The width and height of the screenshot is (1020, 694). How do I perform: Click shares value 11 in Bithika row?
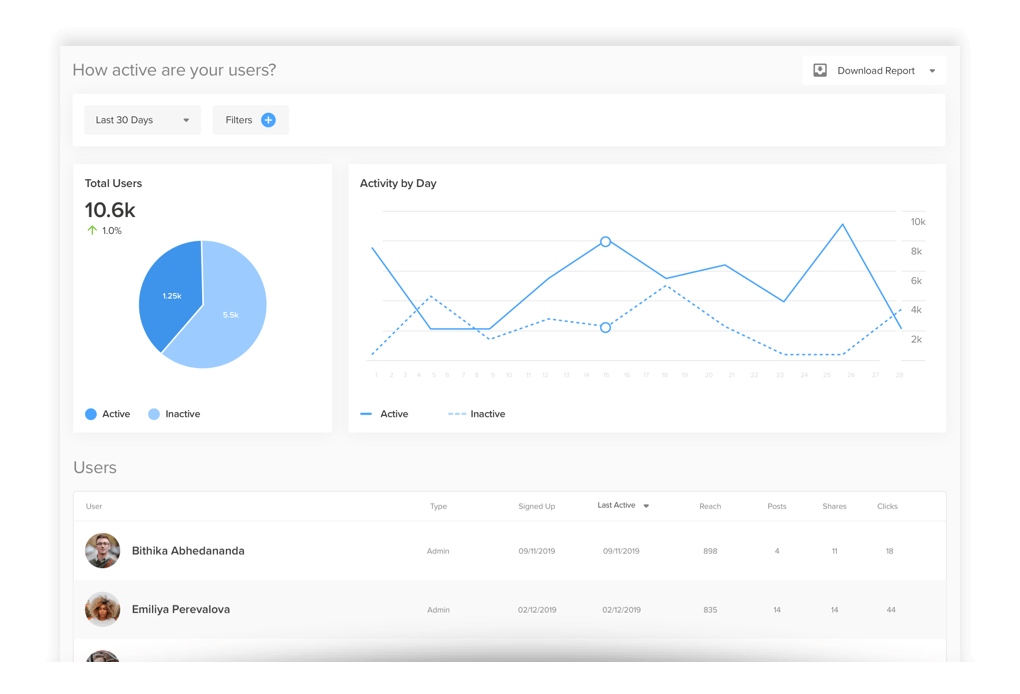[834, 551]
